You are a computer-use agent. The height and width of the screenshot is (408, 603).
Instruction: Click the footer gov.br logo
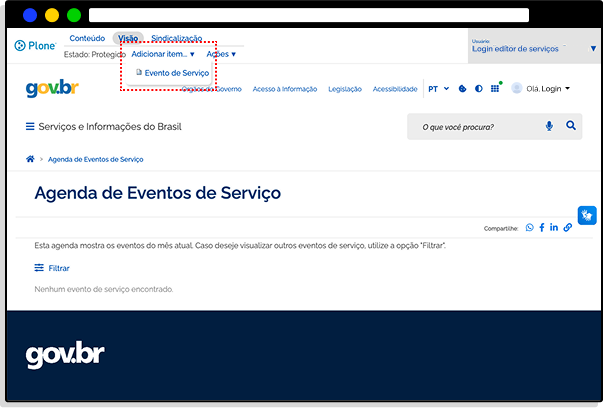(65, 355)
